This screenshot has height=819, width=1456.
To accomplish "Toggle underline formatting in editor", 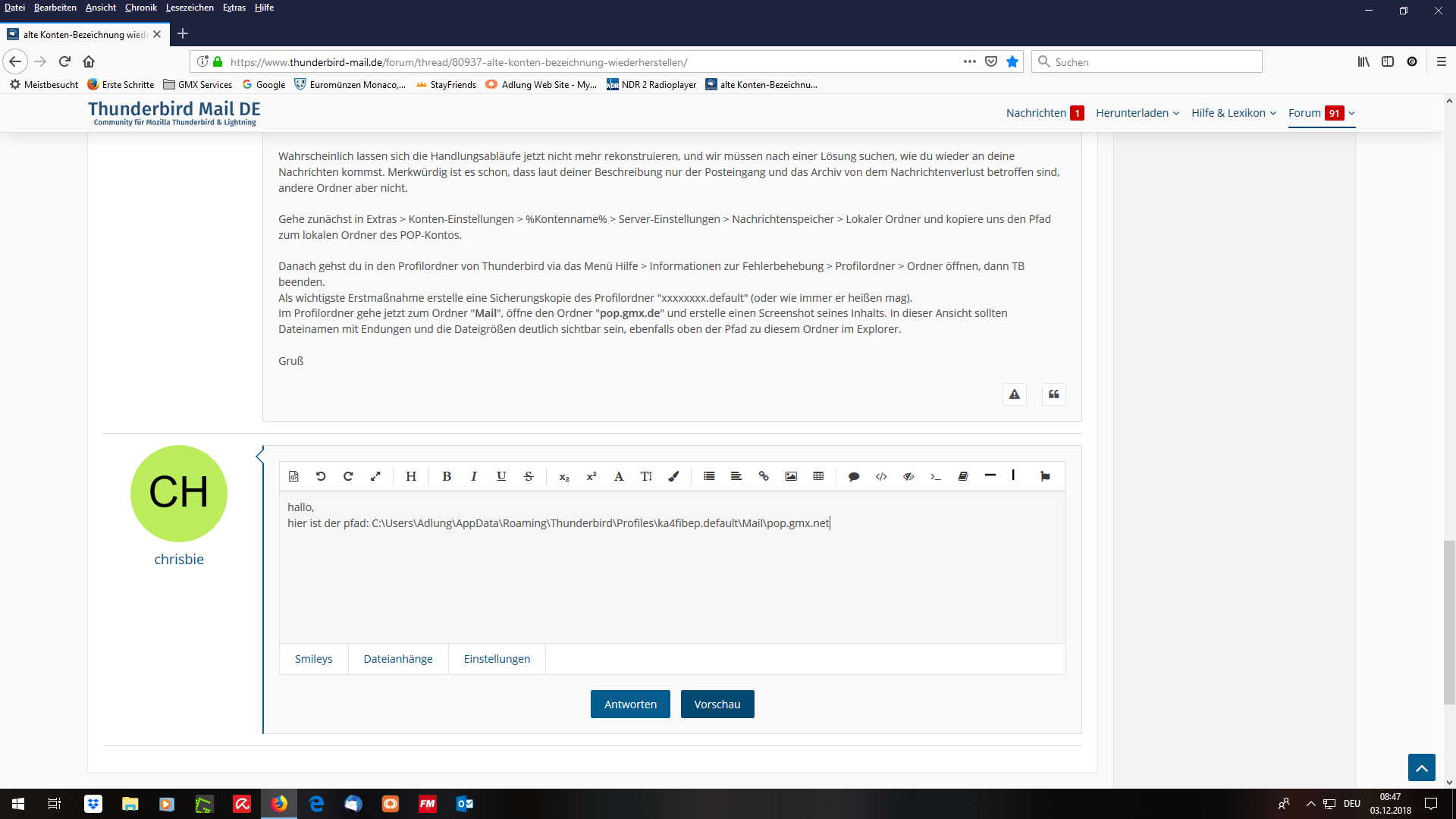I will [x=501, y=476].
